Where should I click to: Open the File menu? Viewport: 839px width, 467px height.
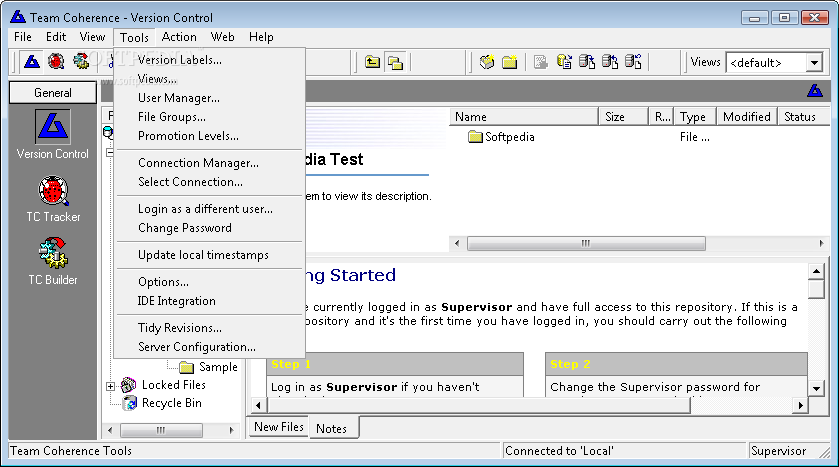tap(22, 37)
